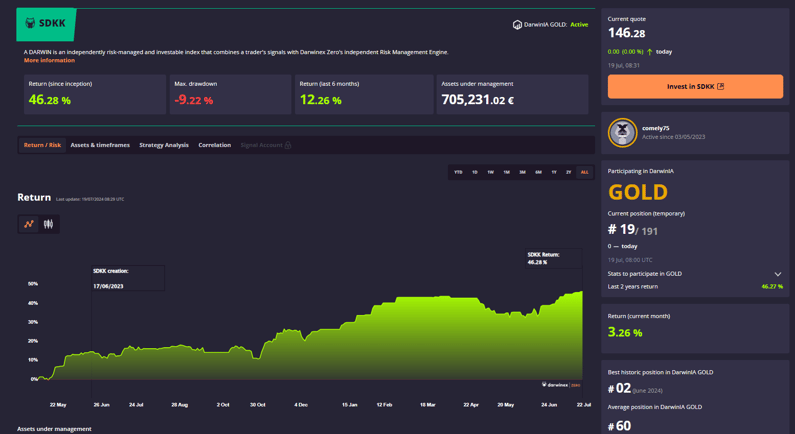Select the 1W time range
This screenshot has width=795, height=434.
(490, 172)
